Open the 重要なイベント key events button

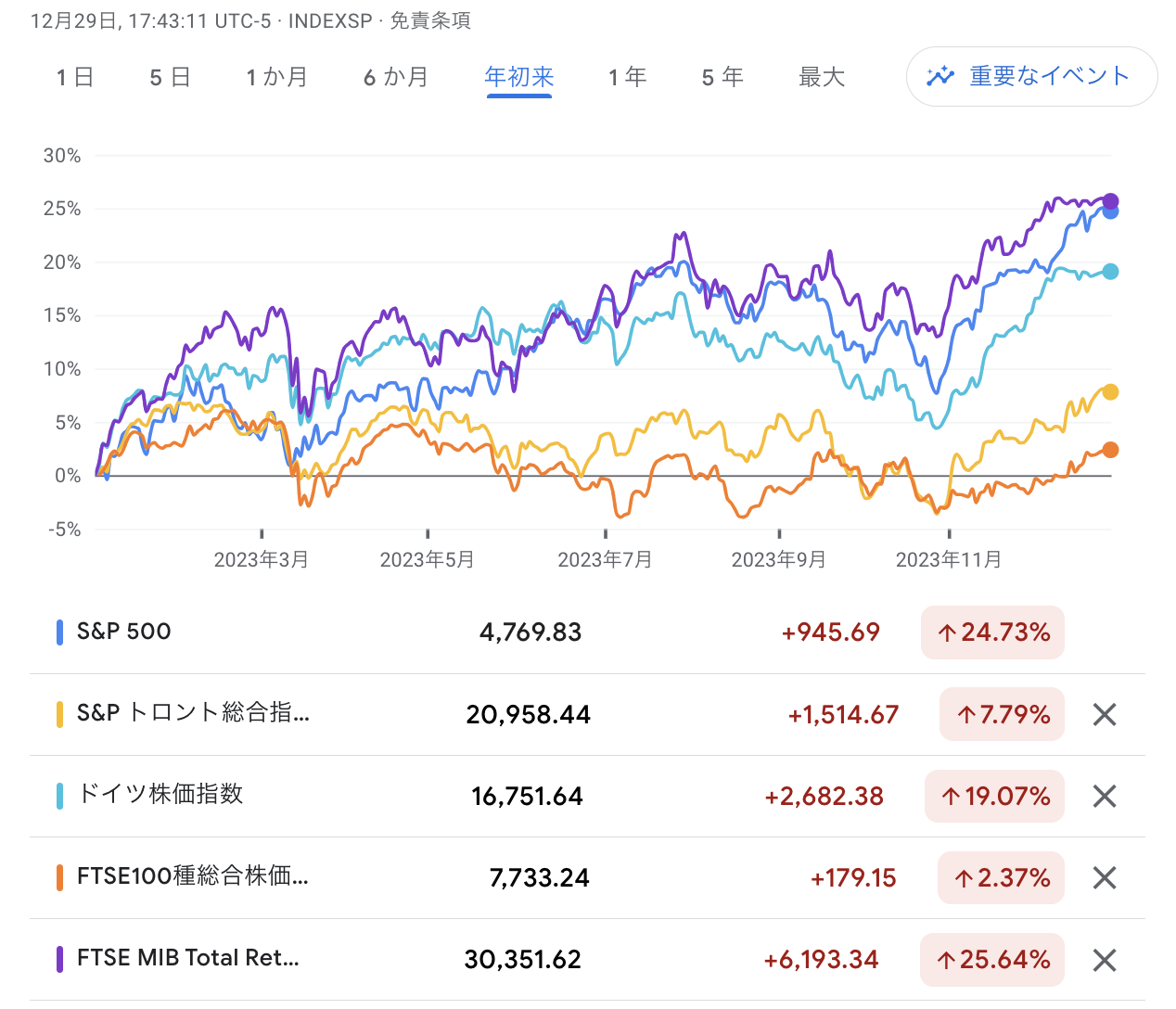click(x=1031, y=76)
